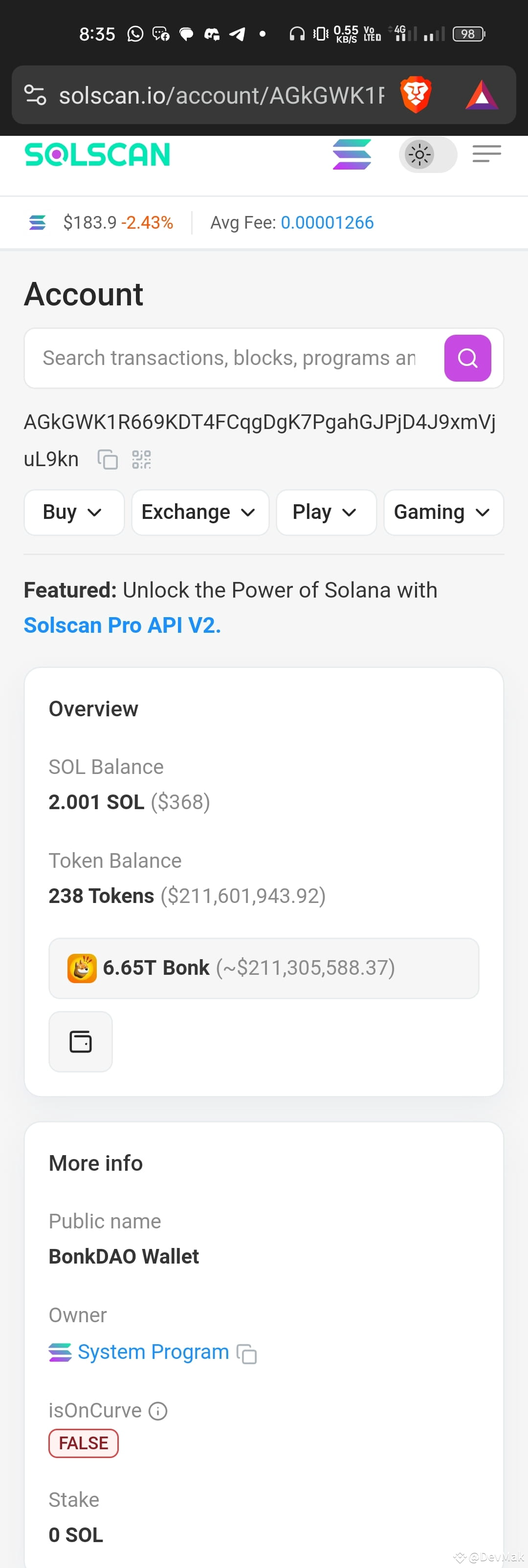Screen dimensions: 528x1568
Task: Open the search with the magnifier icon
Action: pyautogui.click(x=467, y=358)
